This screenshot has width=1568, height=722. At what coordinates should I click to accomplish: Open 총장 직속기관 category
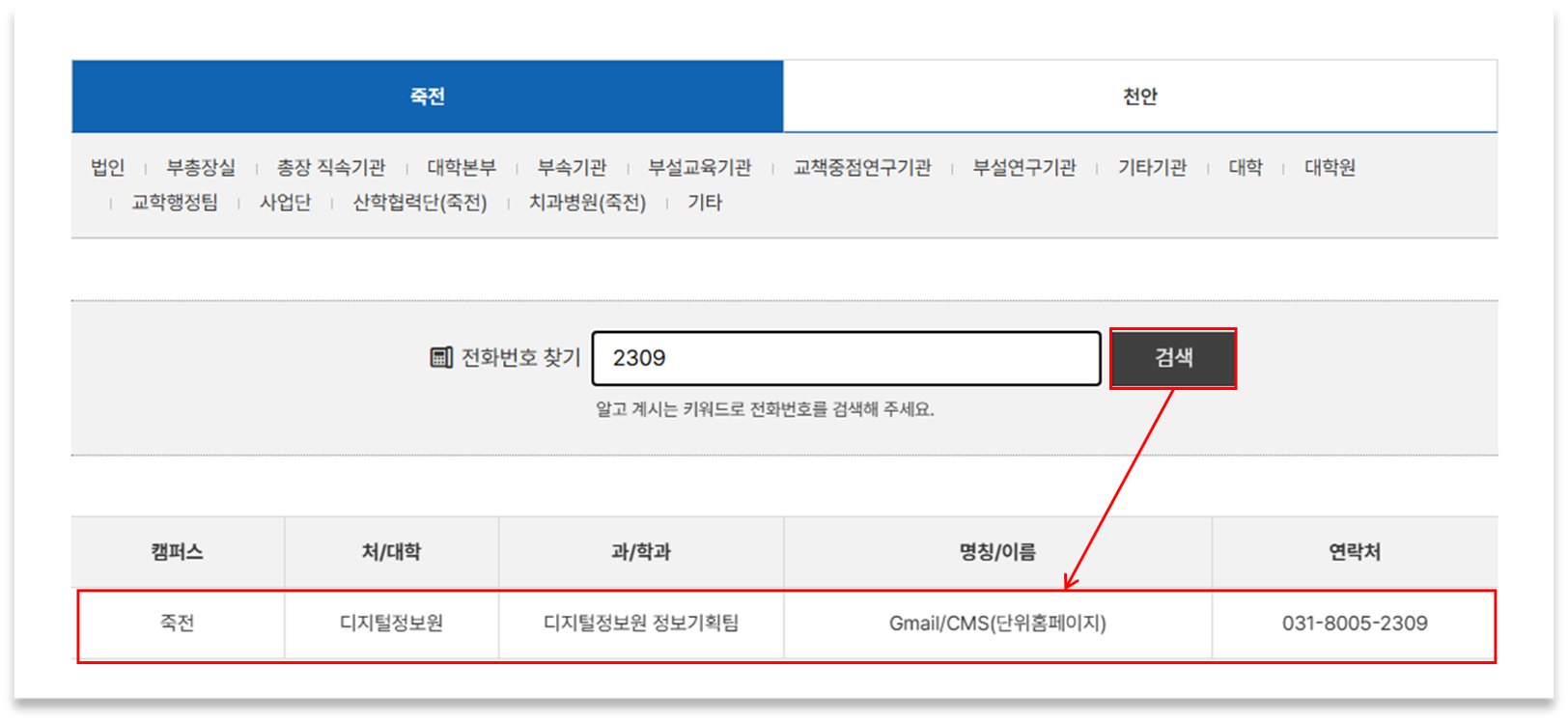331,168
